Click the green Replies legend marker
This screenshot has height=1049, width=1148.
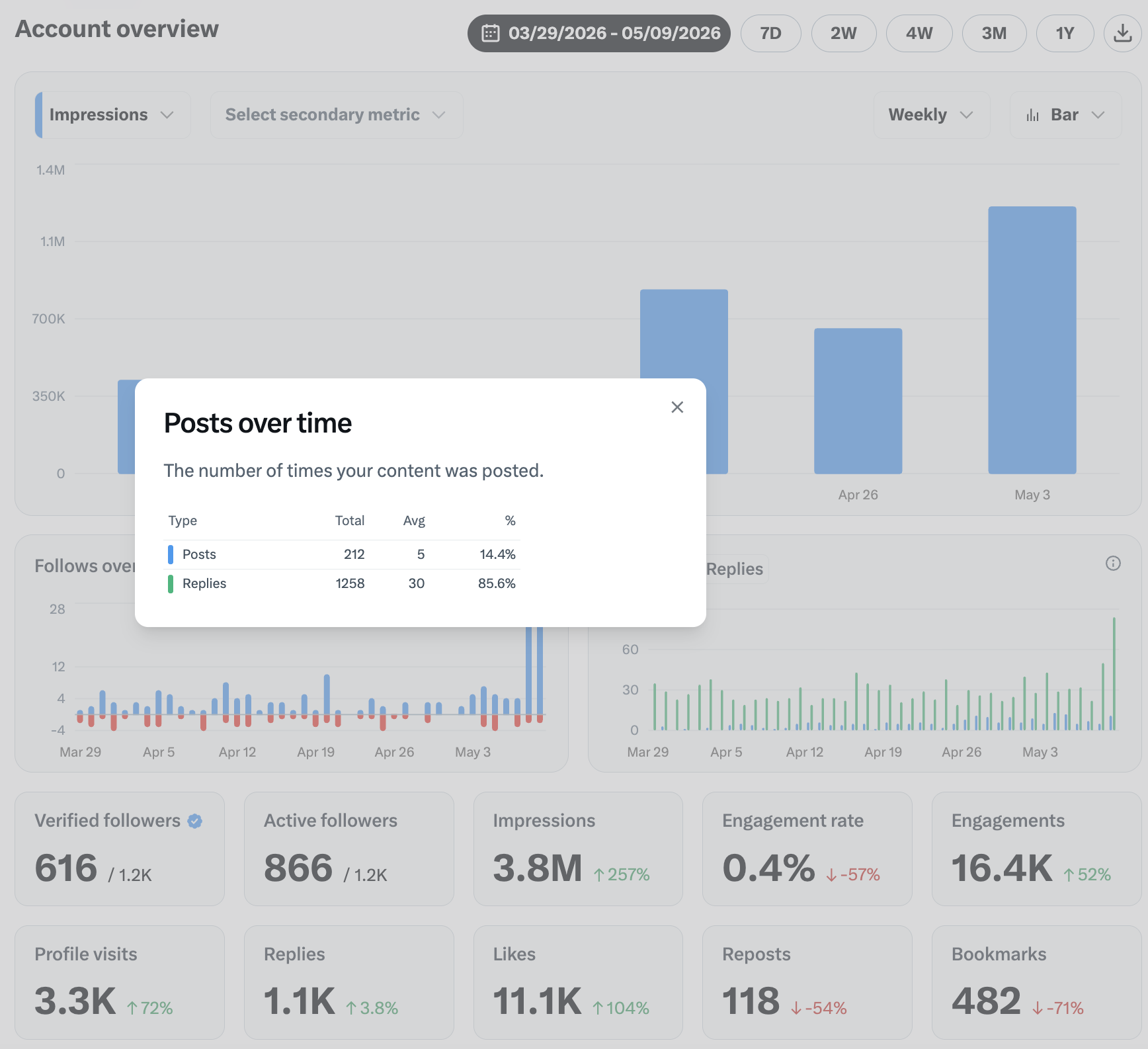[170, 583]
